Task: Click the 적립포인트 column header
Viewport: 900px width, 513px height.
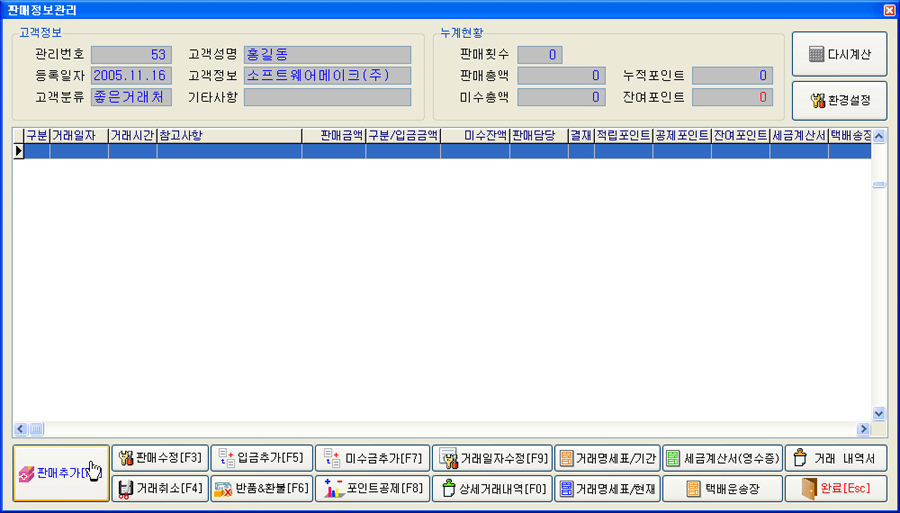Action: point(623,135)
